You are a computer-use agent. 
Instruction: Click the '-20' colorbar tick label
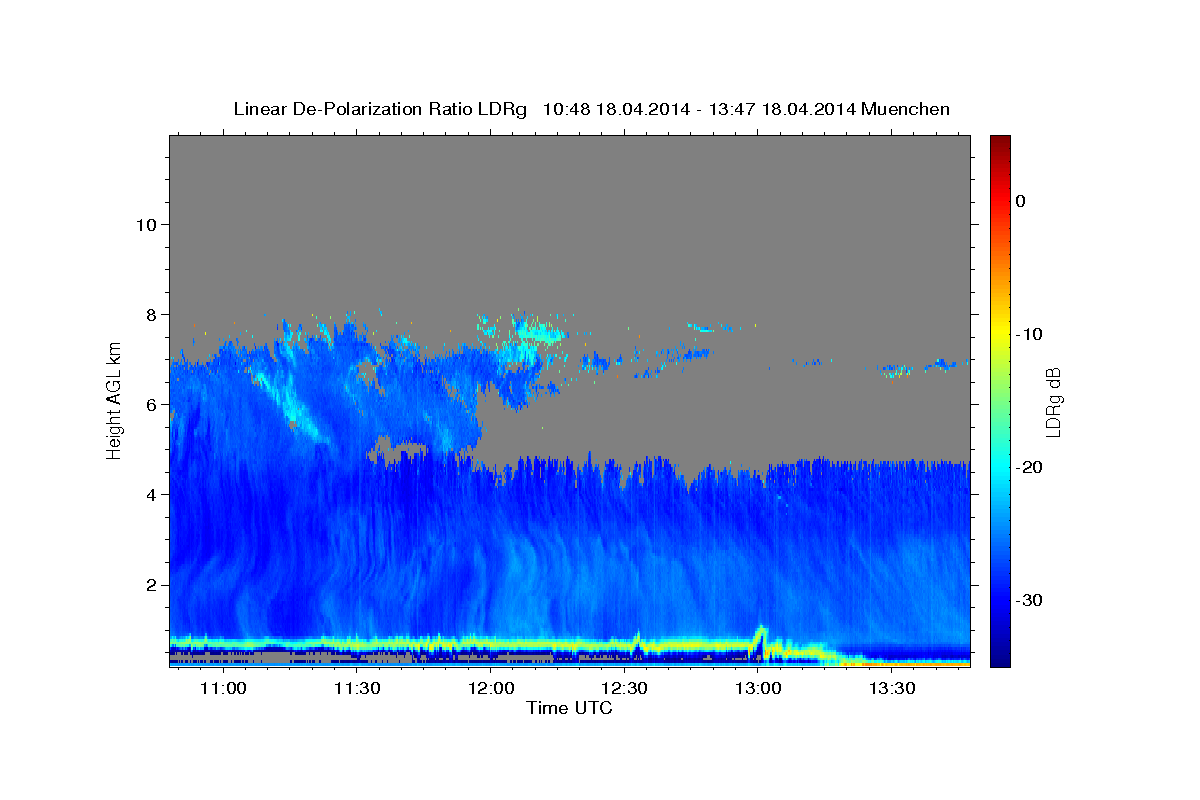(x=1030, y=467)
